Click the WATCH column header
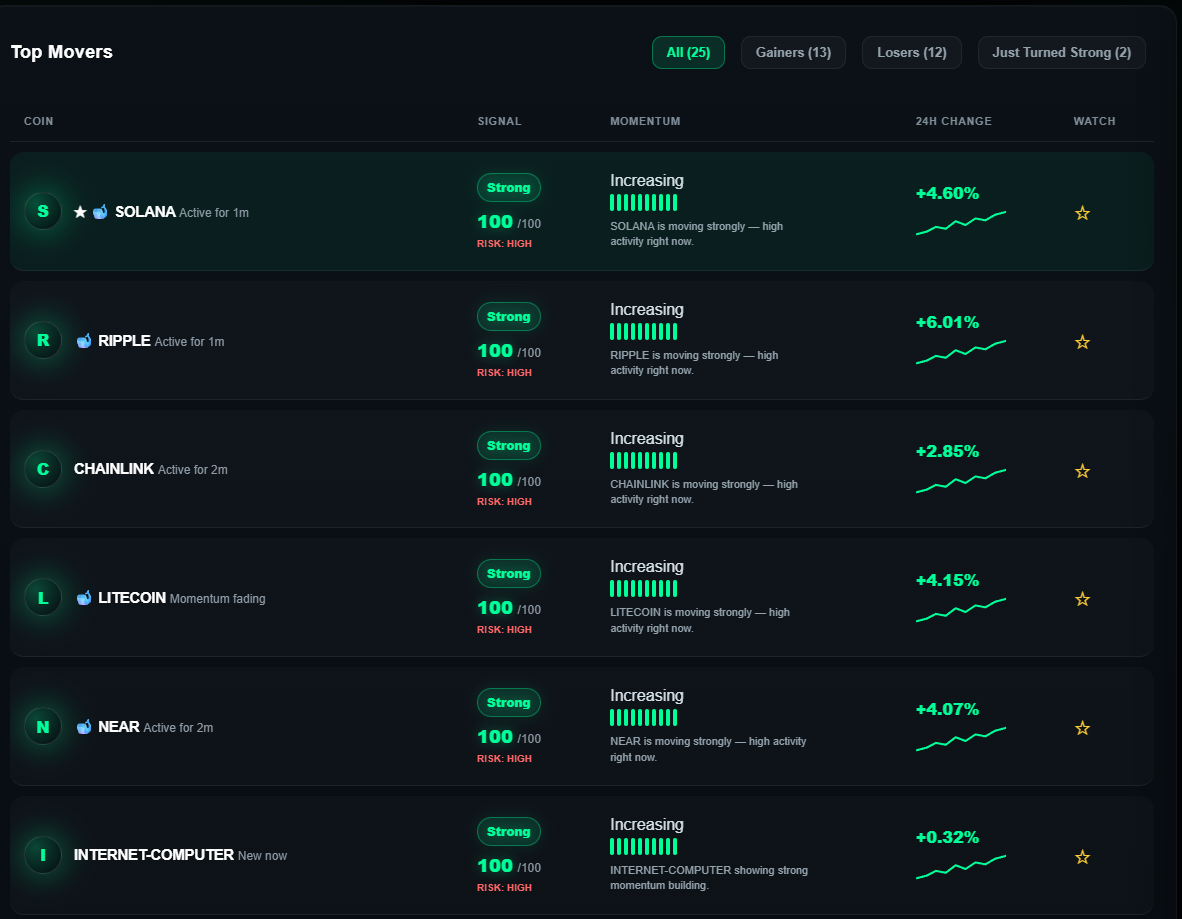Screen dimensions: 1182x919 point(1095,121)
